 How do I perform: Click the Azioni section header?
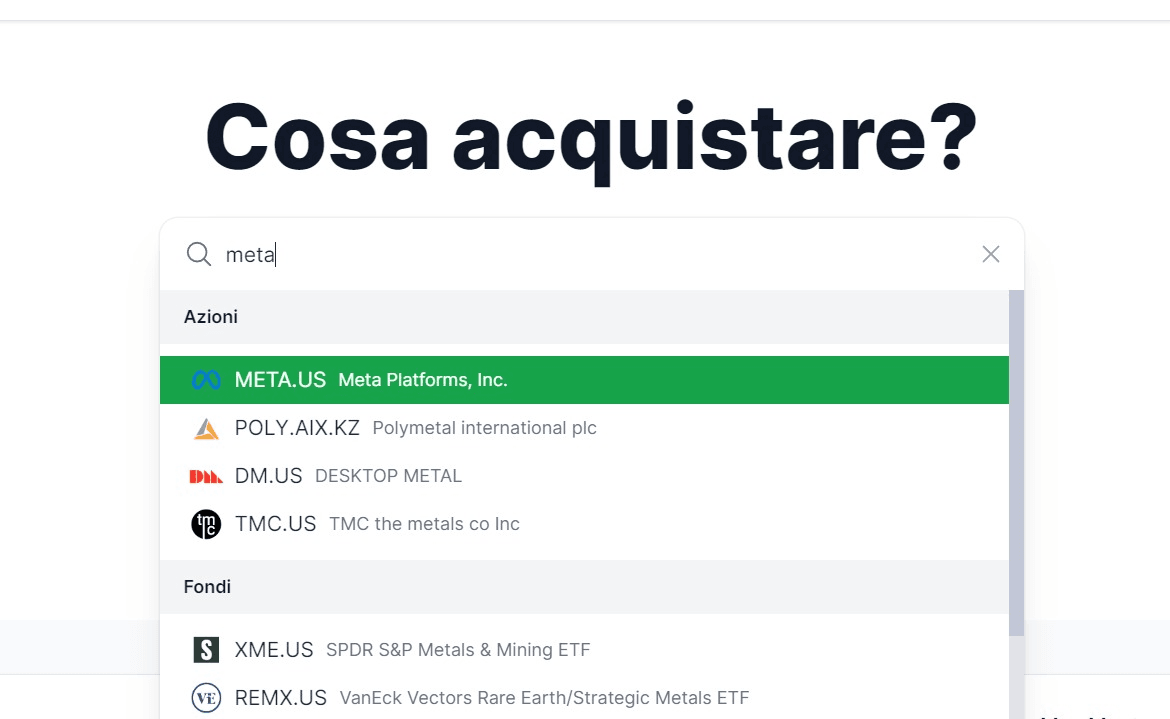pos(211,317)
